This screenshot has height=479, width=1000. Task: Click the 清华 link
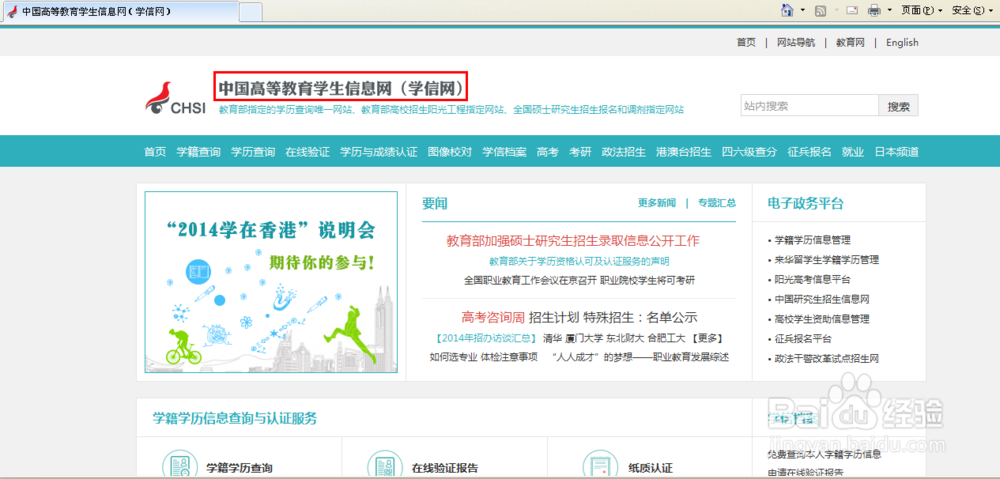tap(552, 338)
